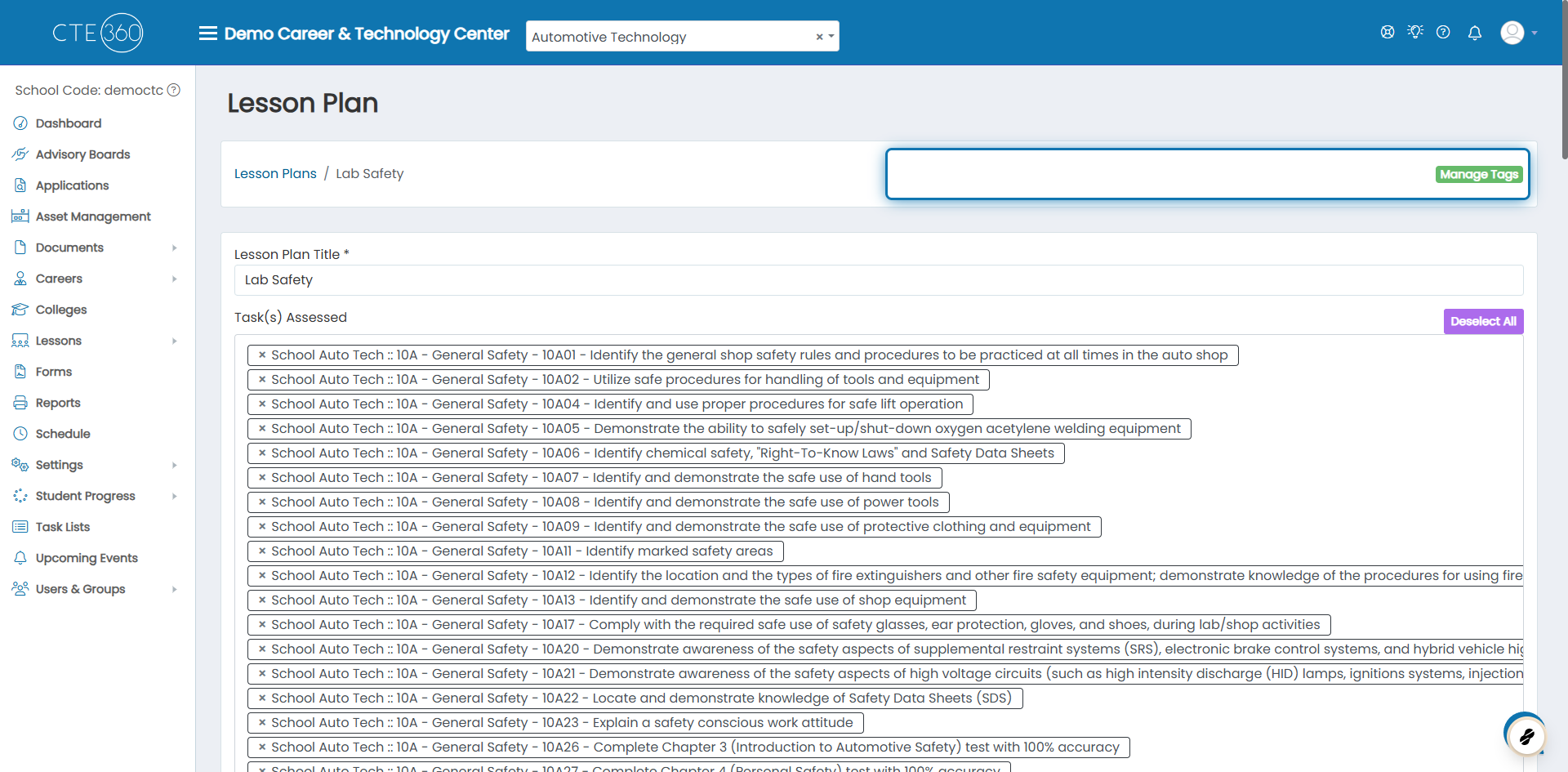Remove the 10A05 oxygen acetylene welding task
Screen dimensions: 1568x772
[262, 429]
